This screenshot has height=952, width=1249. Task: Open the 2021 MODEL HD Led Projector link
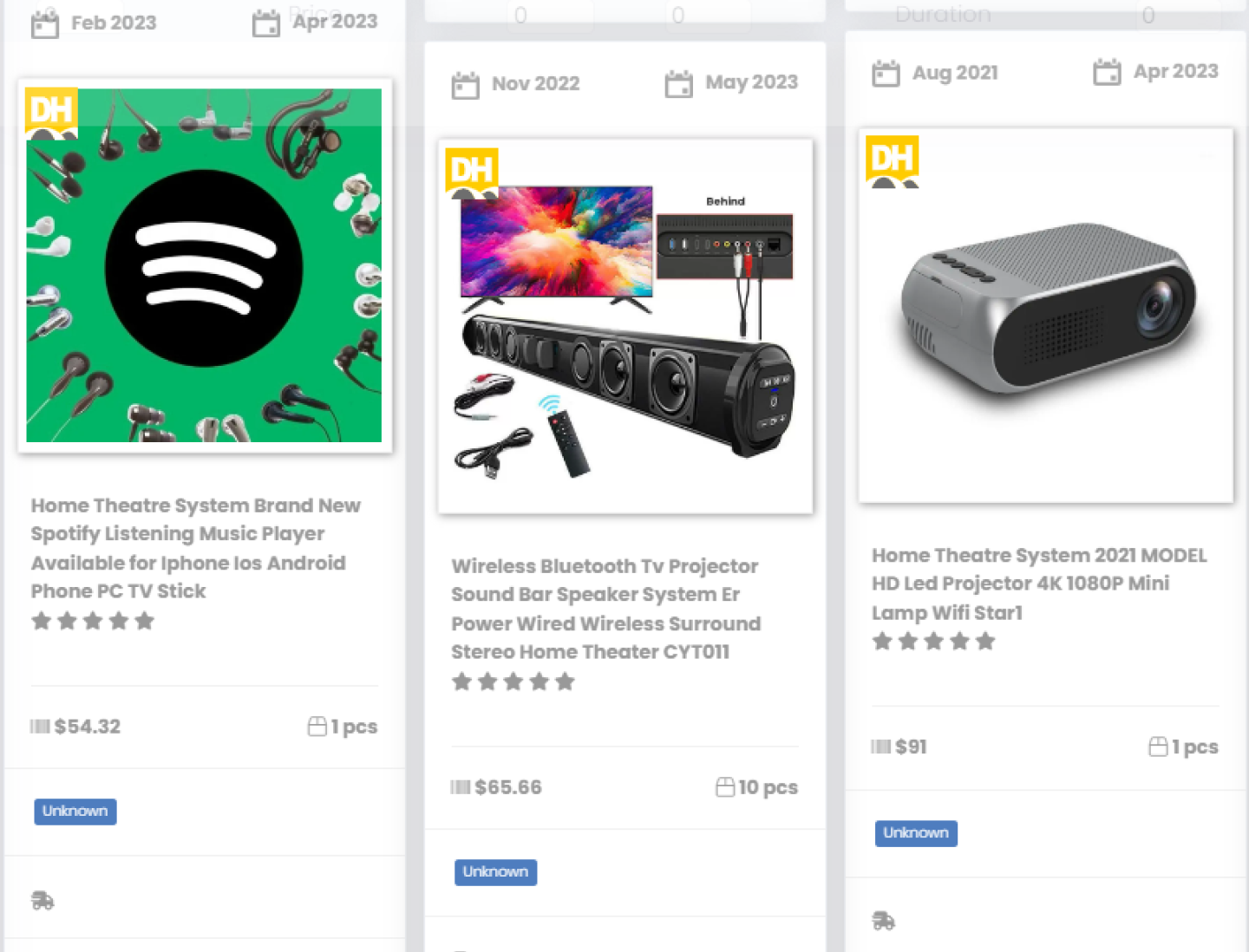coord(1039,584)
